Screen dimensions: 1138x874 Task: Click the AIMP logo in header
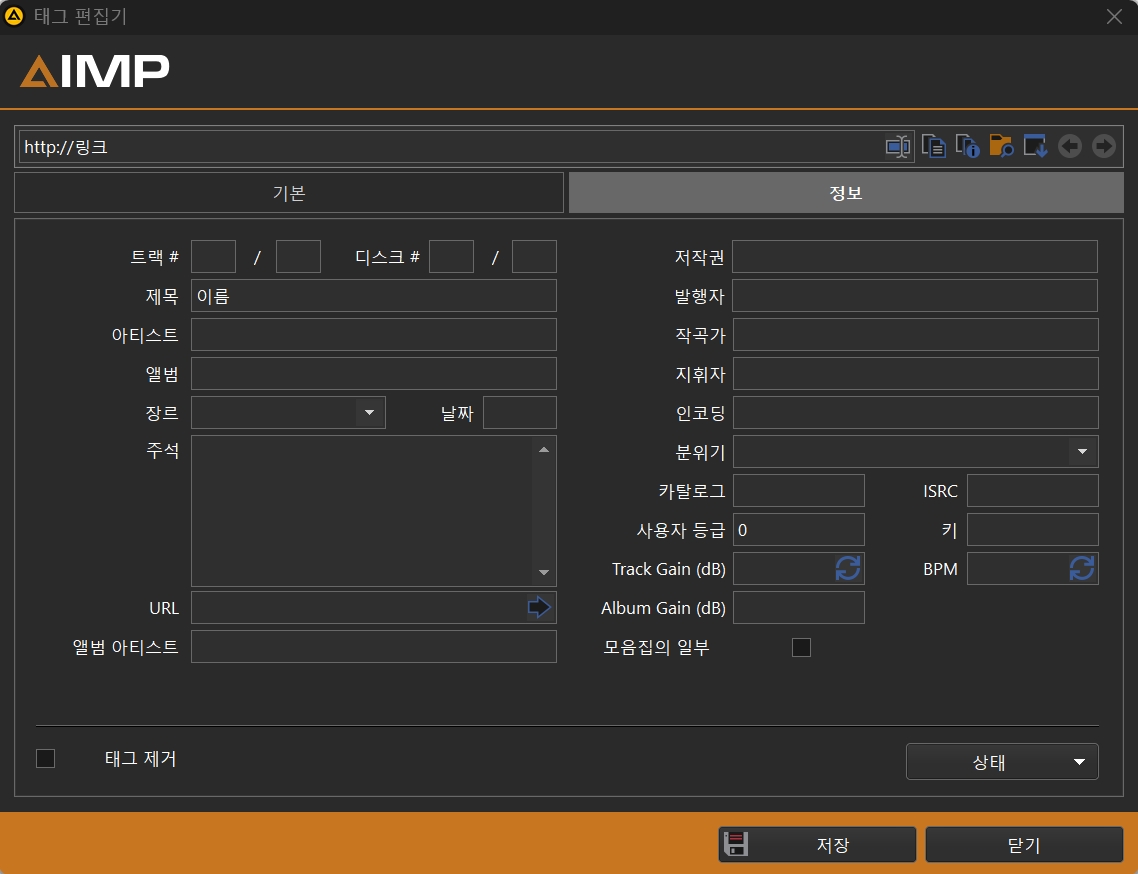tap(94, 71)
